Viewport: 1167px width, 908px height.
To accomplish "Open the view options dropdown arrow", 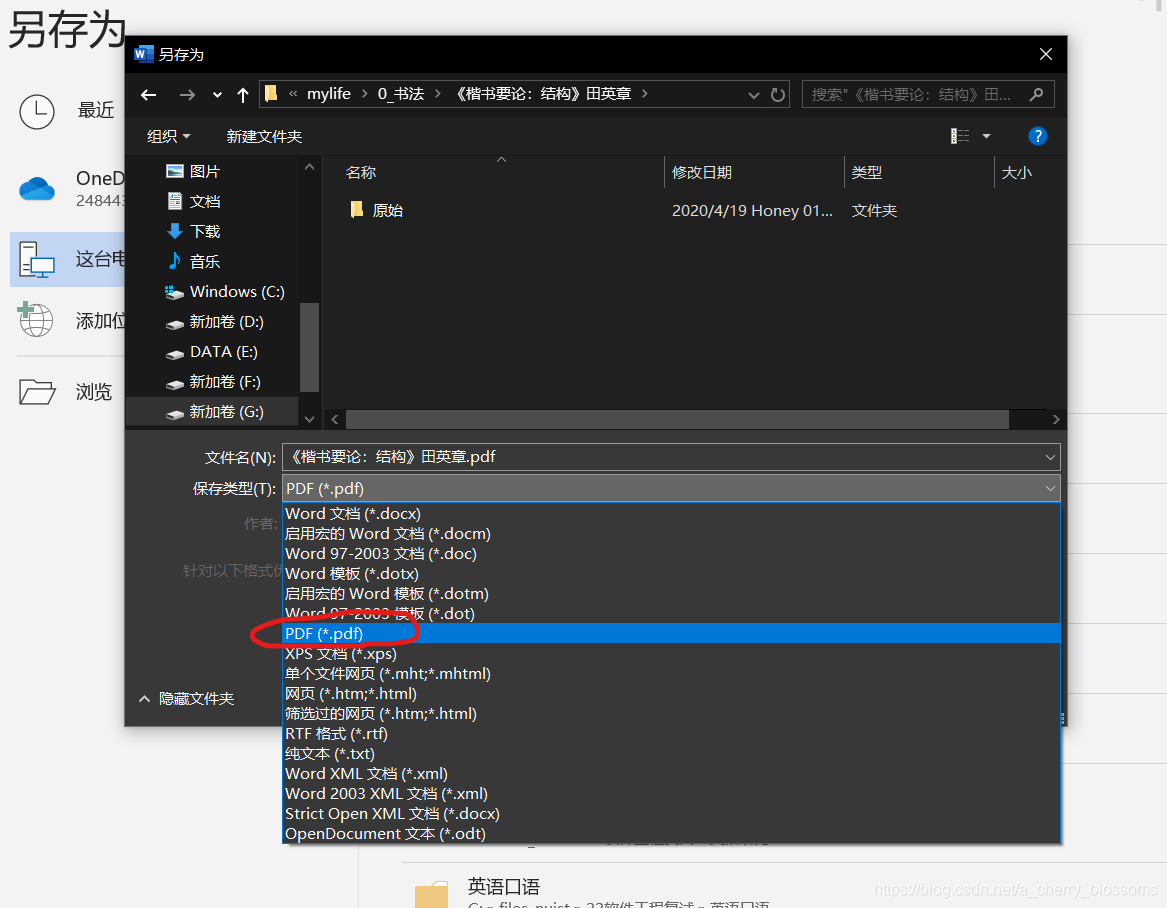I will click(x=986, y=136).
